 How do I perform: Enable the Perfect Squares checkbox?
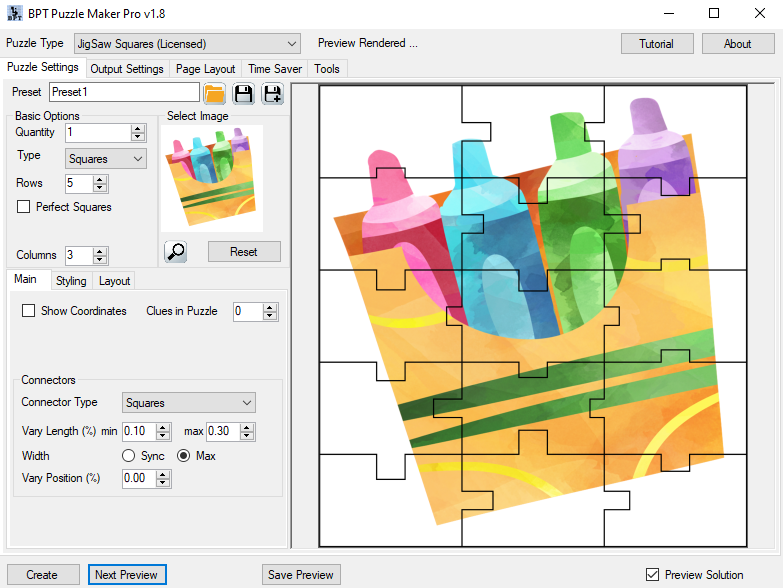(x=24, y=207)
